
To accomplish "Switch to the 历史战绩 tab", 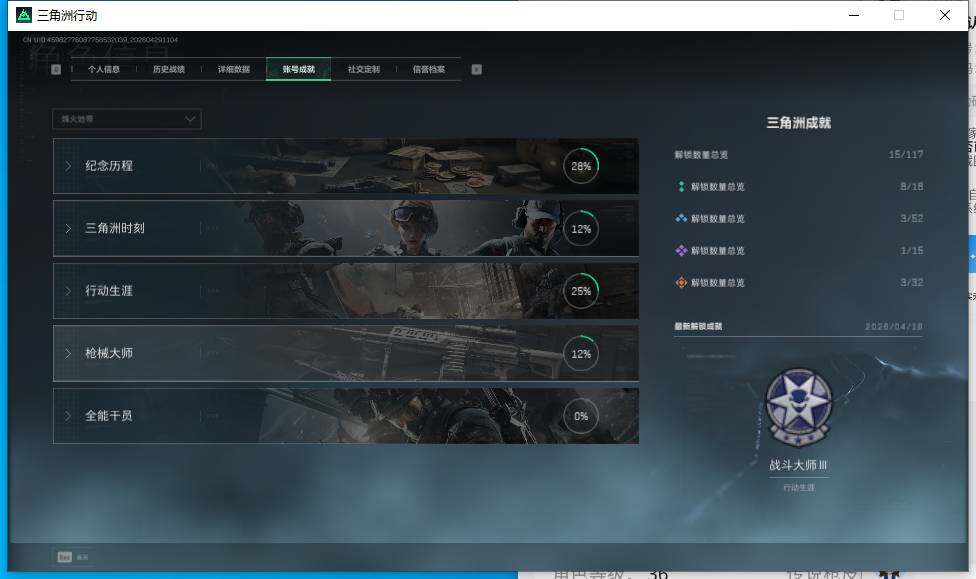I will coord(169,69).
